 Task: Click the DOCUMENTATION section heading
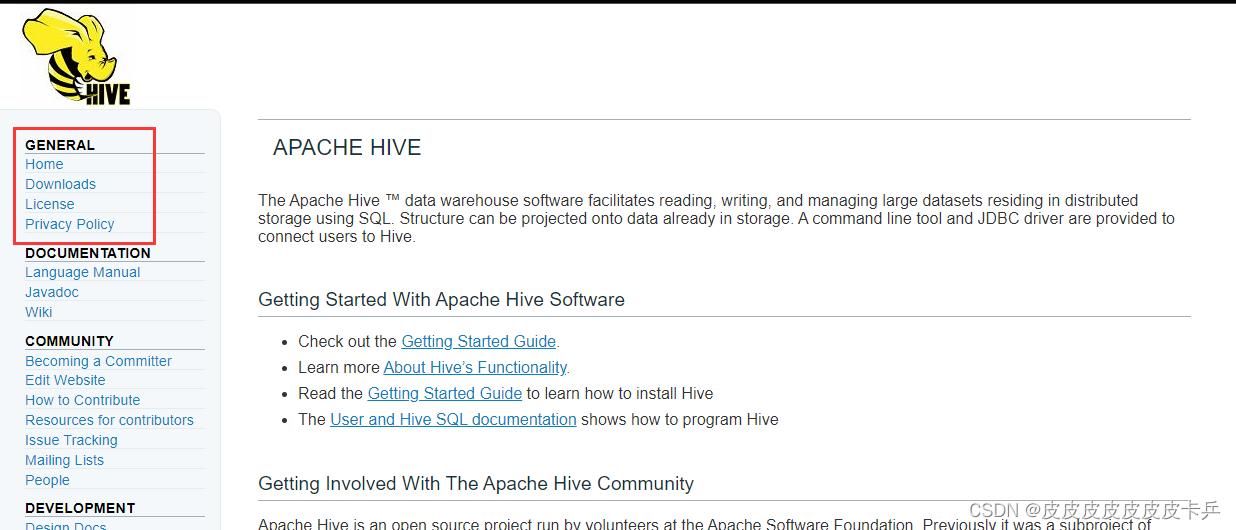click(88, 253)
